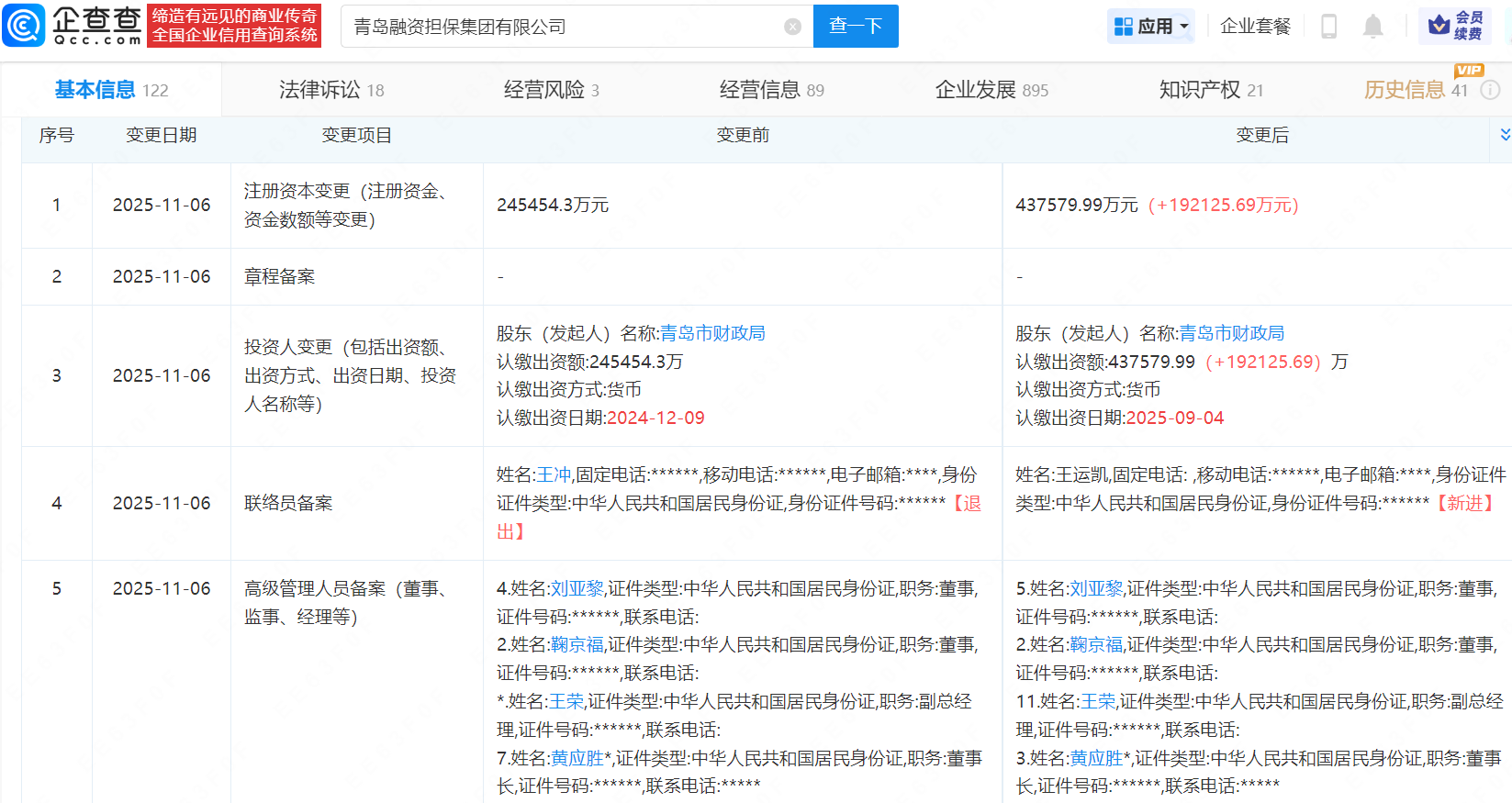Click the VIP badge above 历史信息
The width and height of the screenshot is (1512, 803).
tap(1468, 71)
